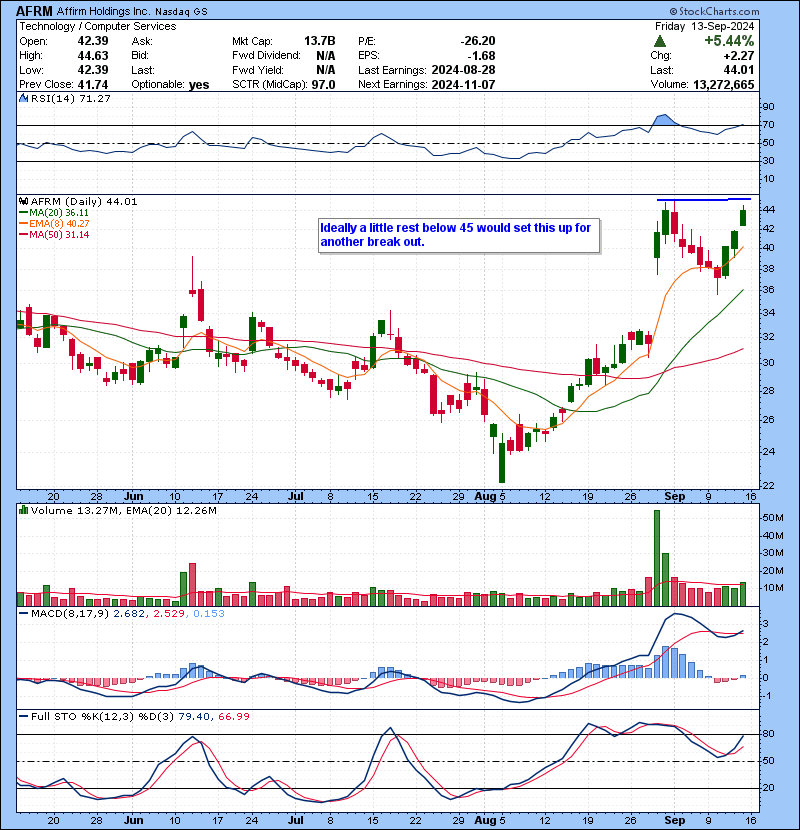Click the Prev Close value 41.74
800x830 pixels.
pyautogui.click(x=93, y=85)
